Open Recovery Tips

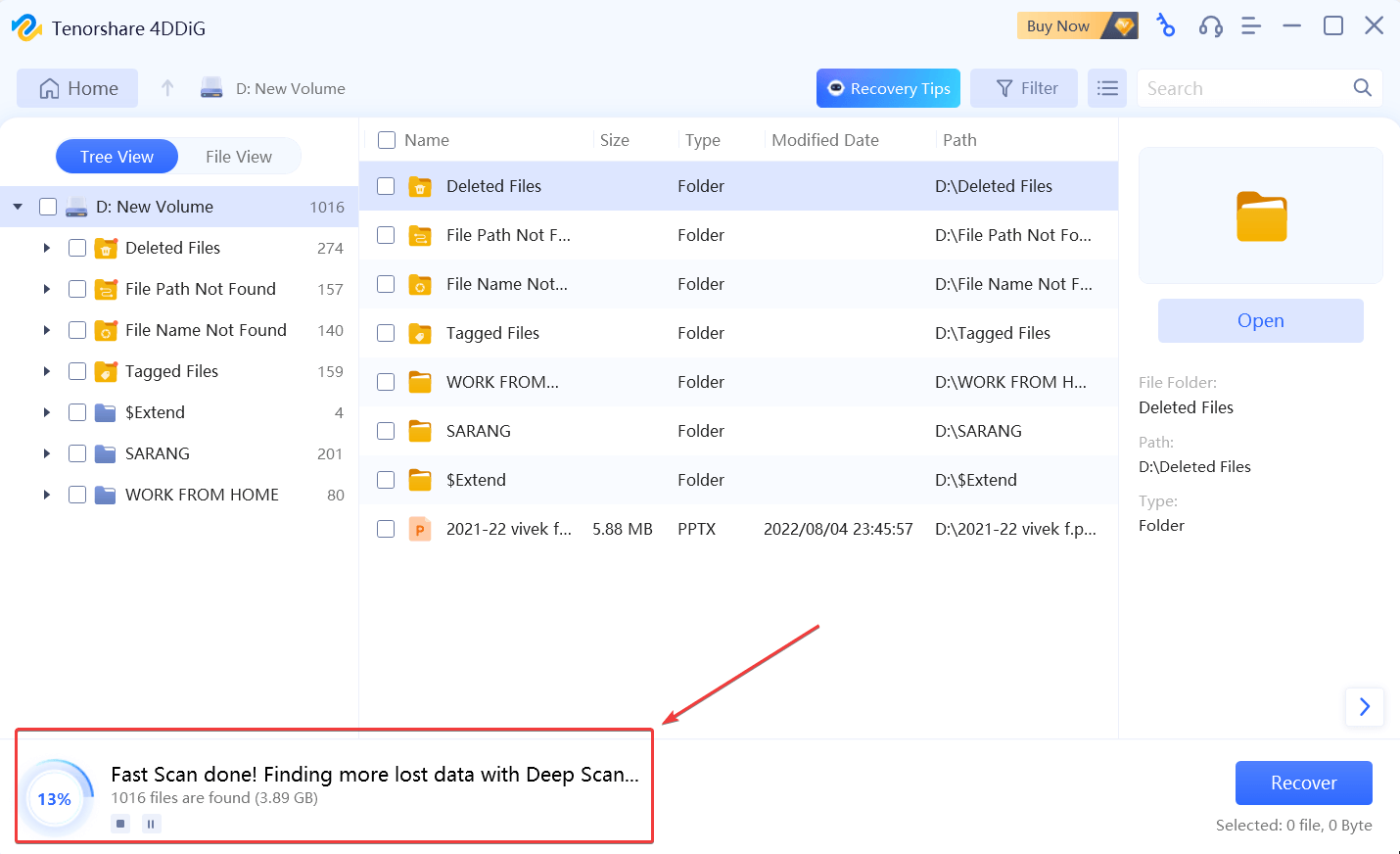[888, 88]
